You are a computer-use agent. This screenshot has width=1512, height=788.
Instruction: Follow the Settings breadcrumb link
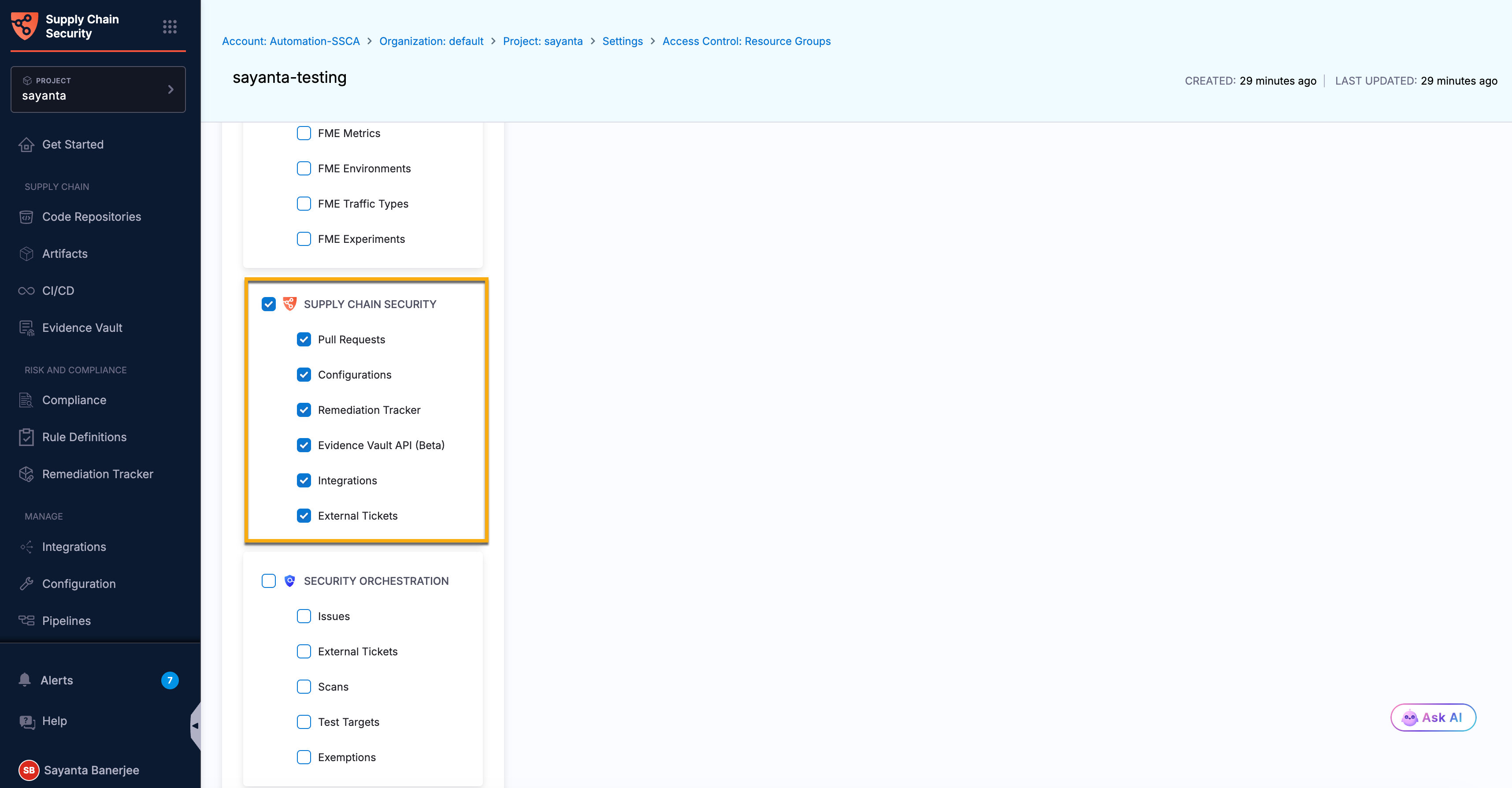coord(622,41)
